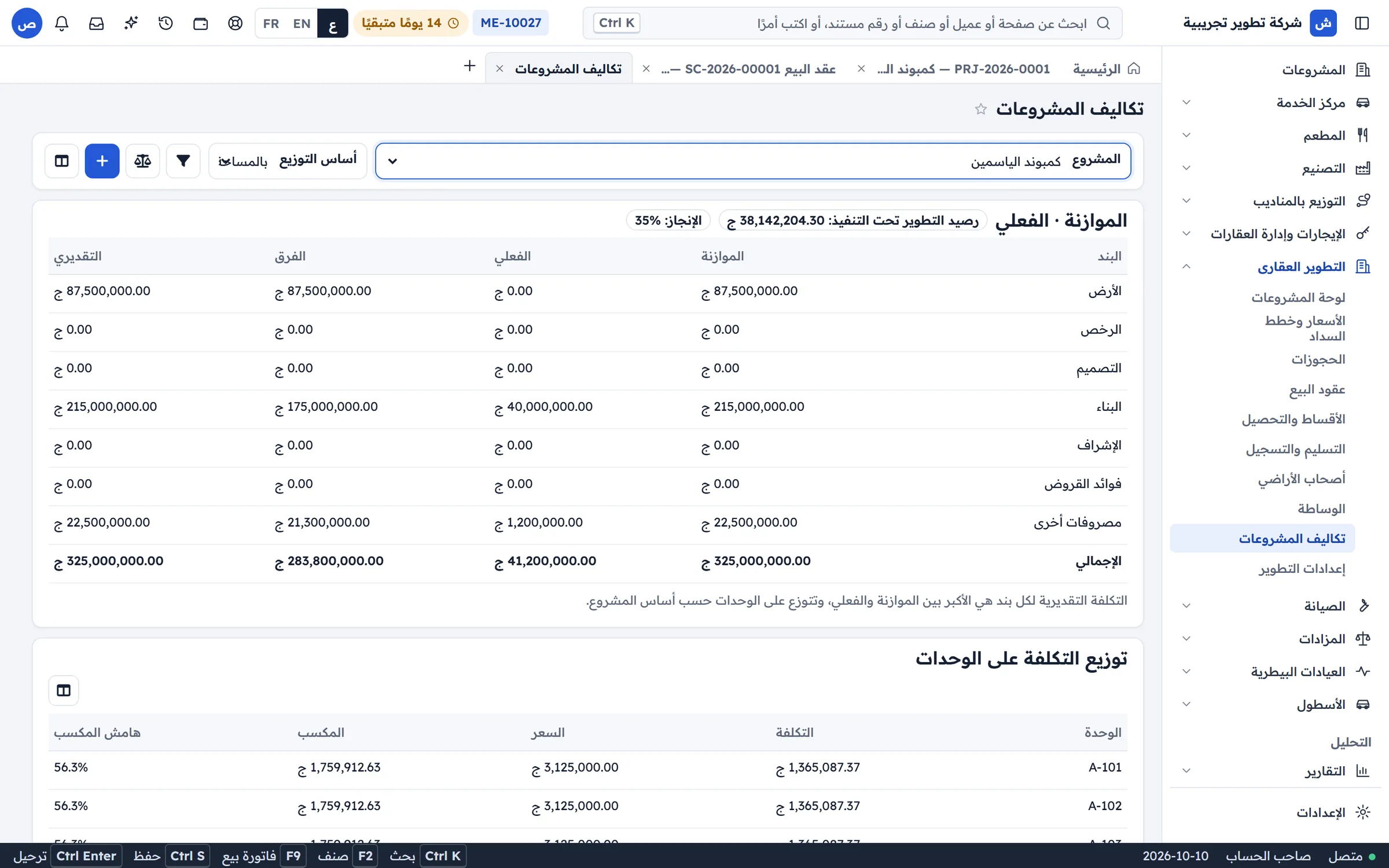Open column layout icon in top toolbar

[61, 161]
